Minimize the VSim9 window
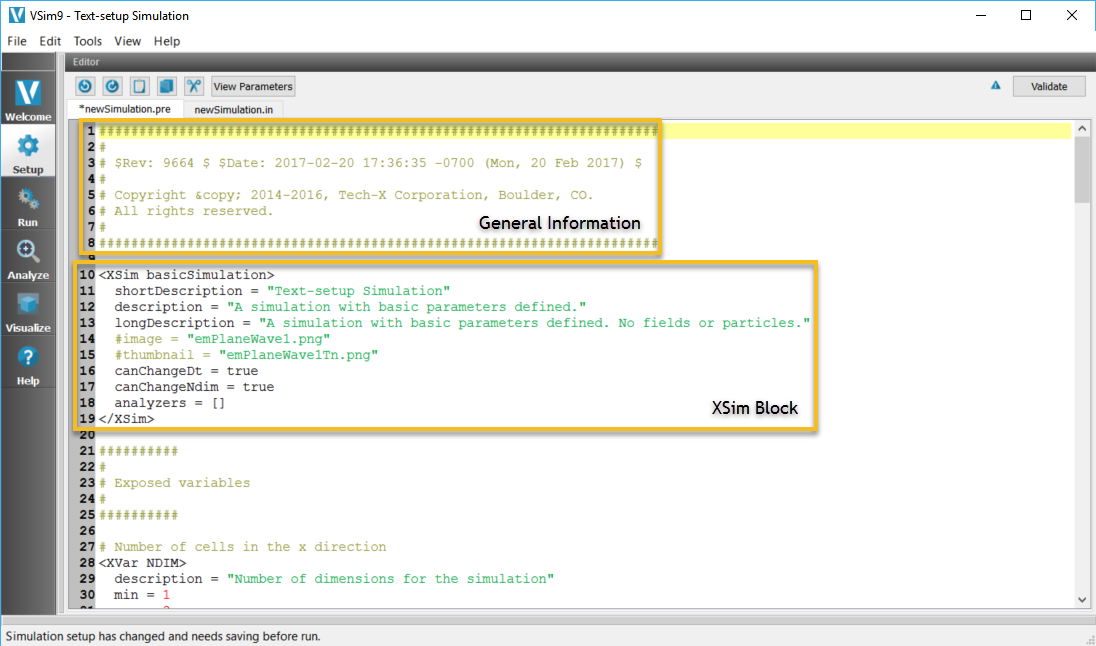The height and width of the screenshot is (646, 1096). (981, 15)
